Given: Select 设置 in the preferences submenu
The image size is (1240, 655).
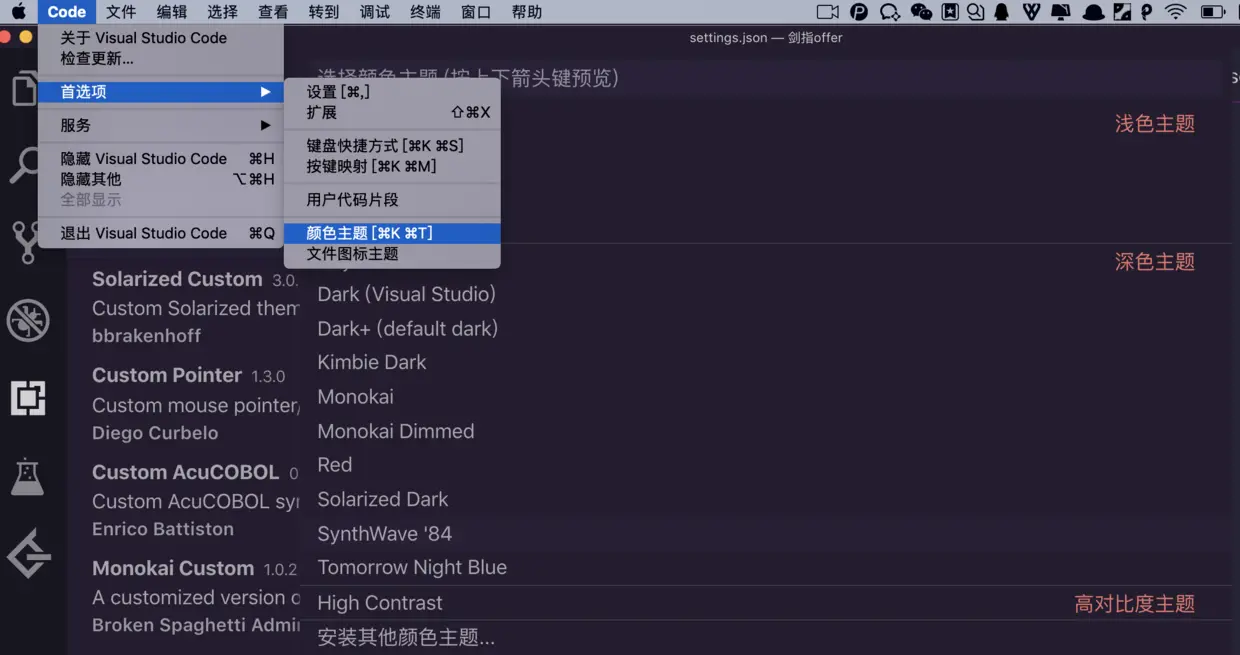Looking at the screenshot, I should click(x=392, y=92).
